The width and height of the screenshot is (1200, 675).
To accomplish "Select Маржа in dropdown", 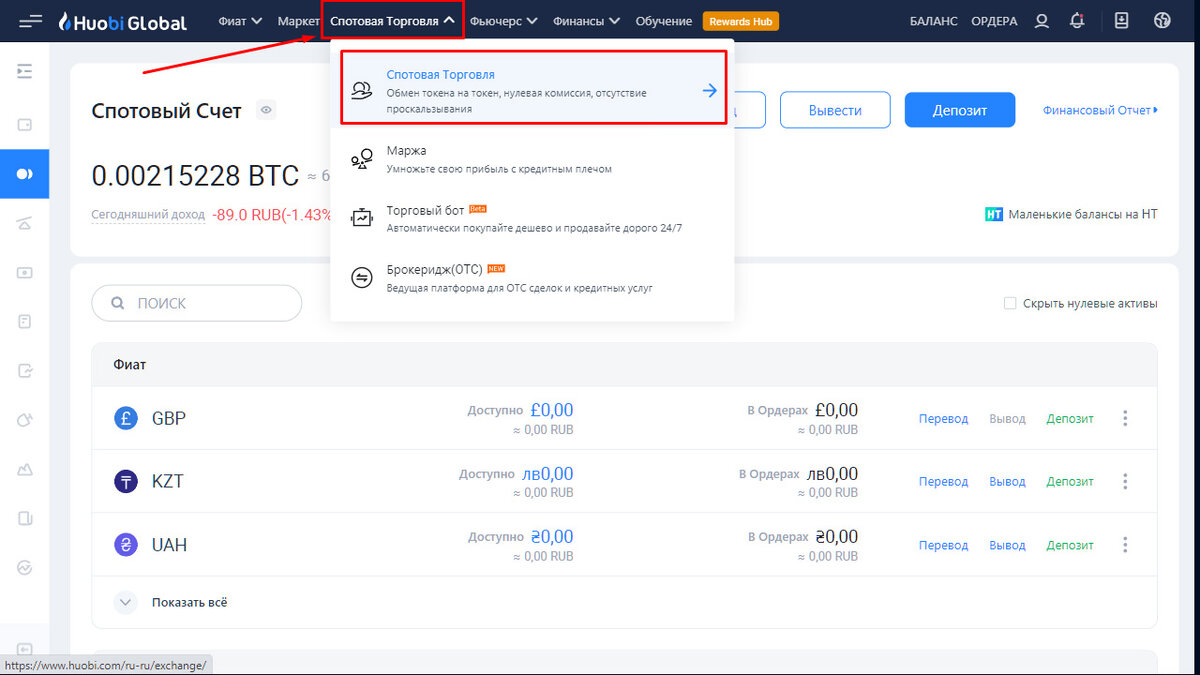I will [533, 160].
